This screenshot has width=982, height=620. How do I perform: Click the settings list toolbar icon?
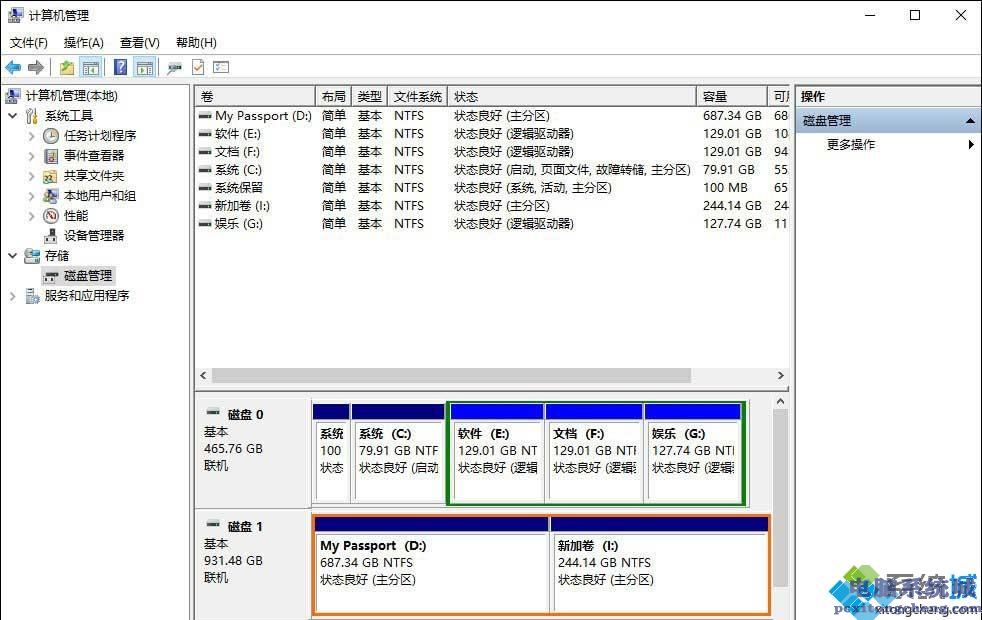[x=221, y=67]
